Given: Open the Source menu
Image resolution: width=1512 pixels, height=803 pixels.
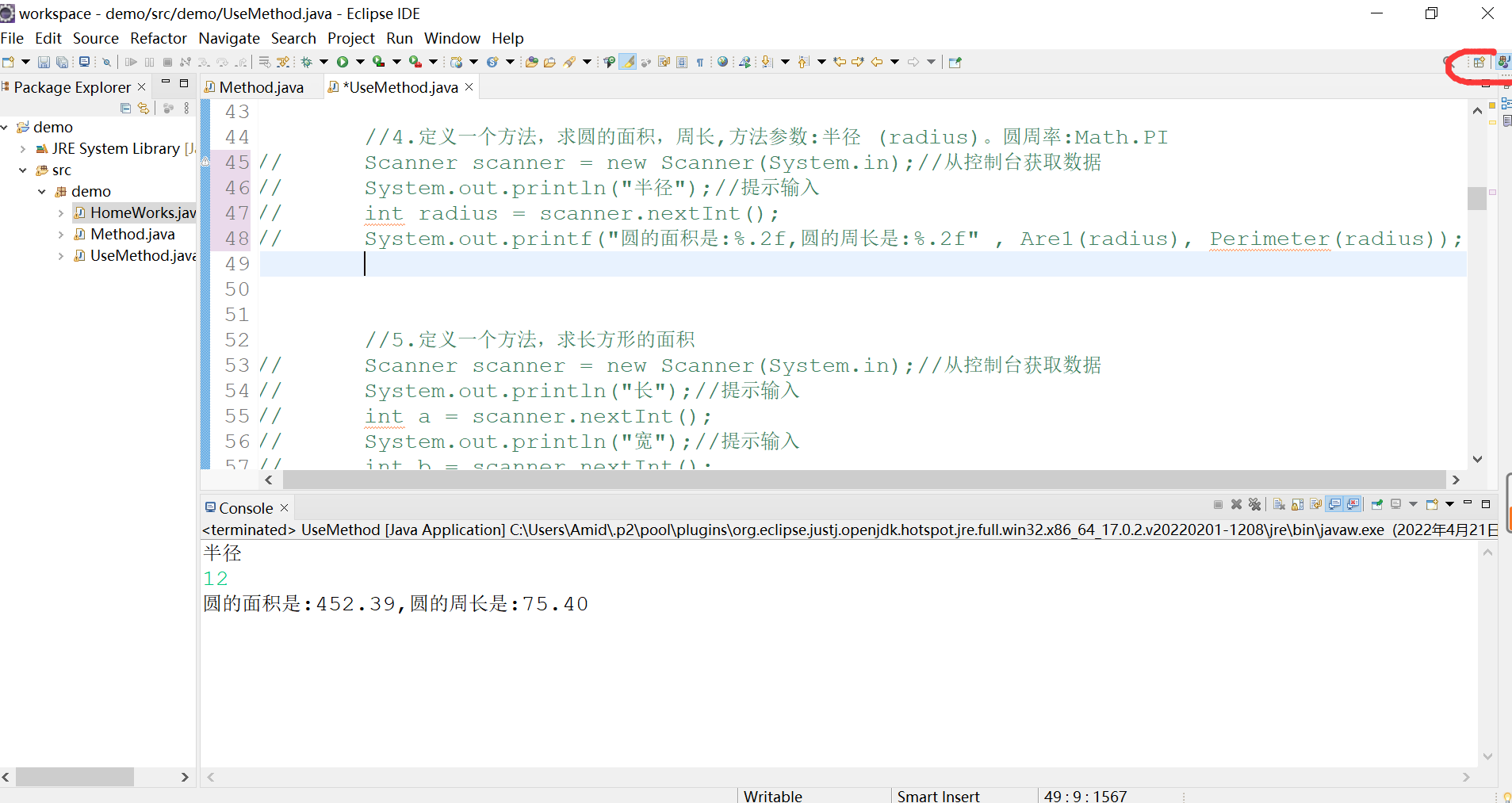Looking at the screenshot, I should point(96,38).
